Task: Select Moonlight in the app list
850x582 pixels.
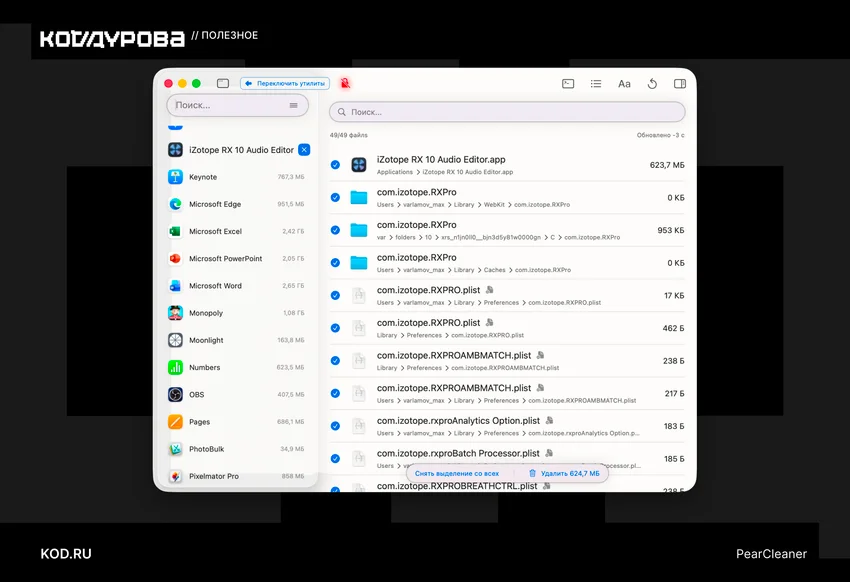Action: click(x=237, y=340)
